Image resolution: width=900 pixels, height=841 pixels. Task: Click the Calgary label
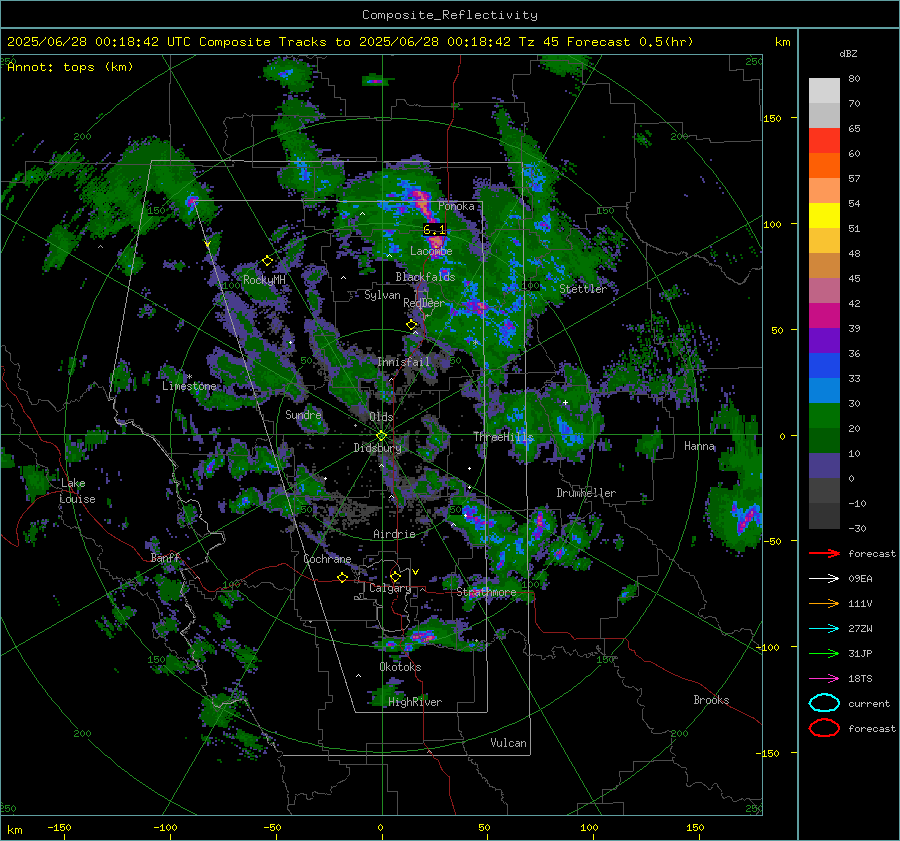pos(390,588)
